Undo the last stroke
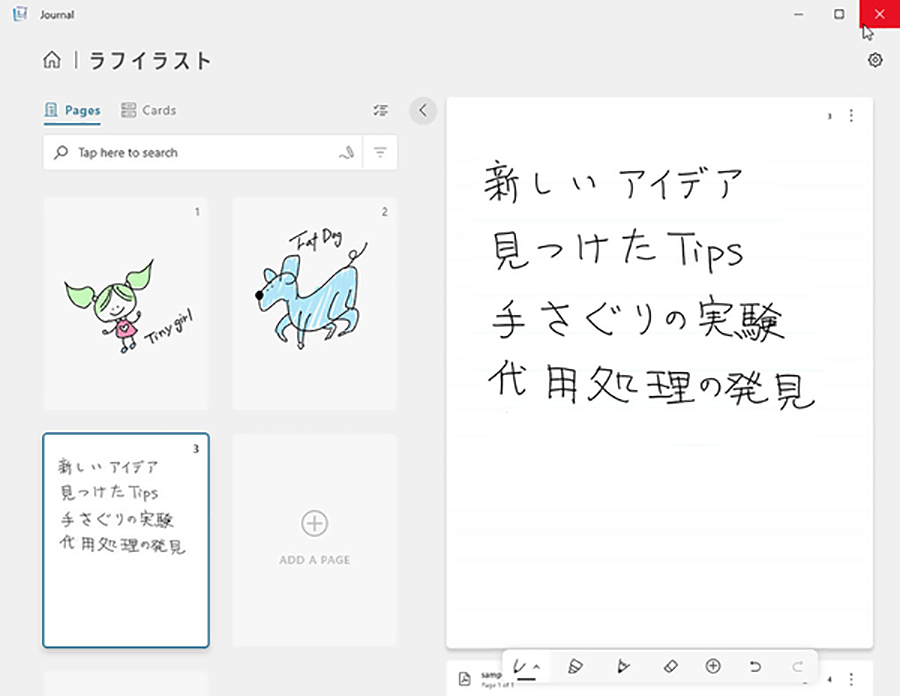900x696 pixels. [x=755, y=666]
